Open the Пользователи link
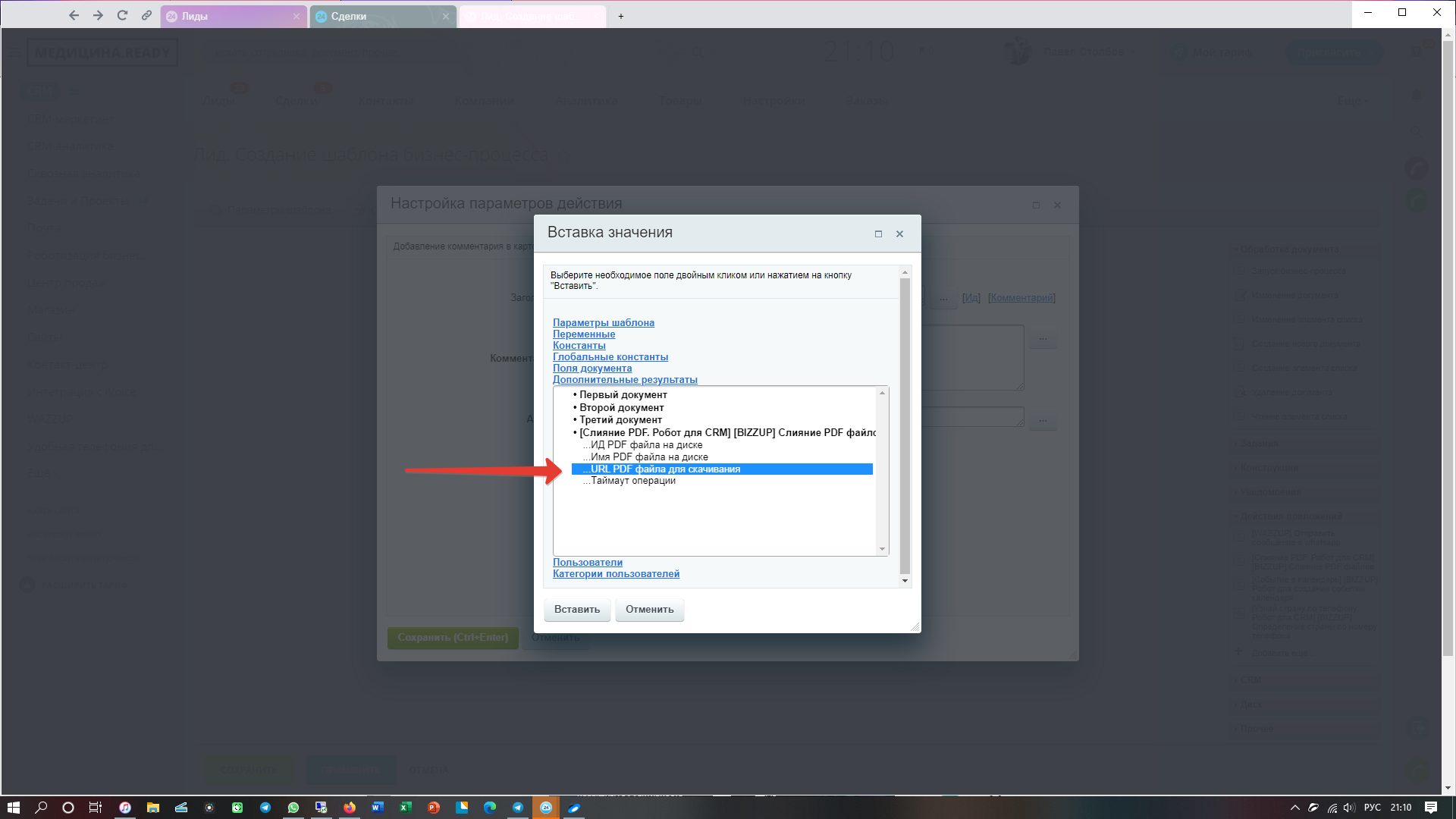This screenshot has height=819, width=1456. click(x=587, y=562)
